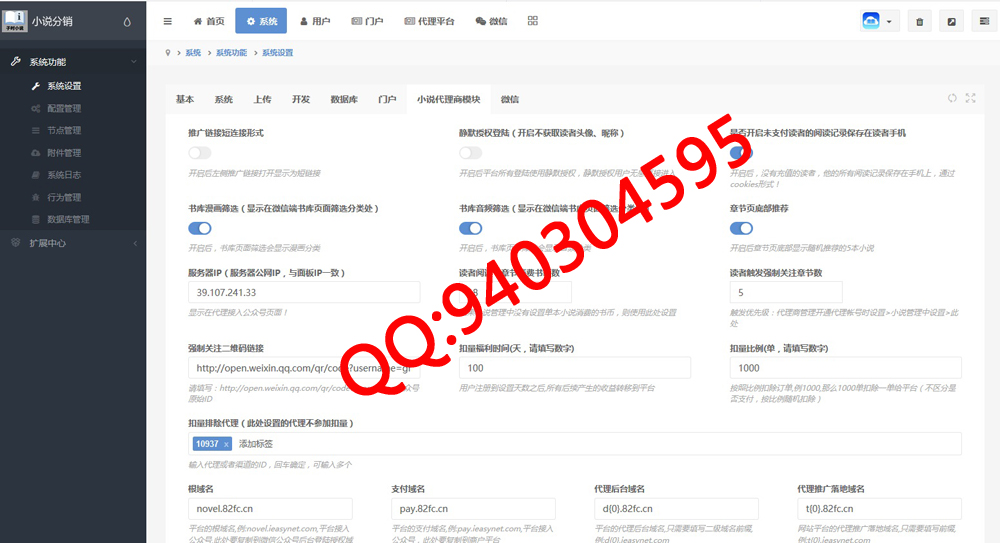
Task: Switch to the 数据库 settings tab
Action: click(x=345, y=99)
